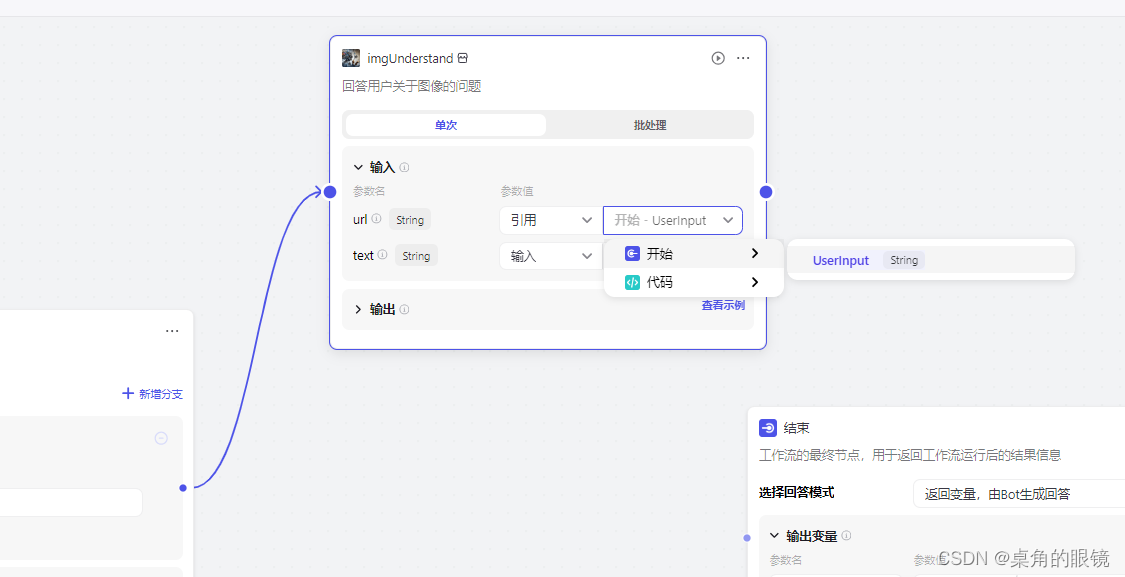Open the more options of the left branch node

point(172,331)
